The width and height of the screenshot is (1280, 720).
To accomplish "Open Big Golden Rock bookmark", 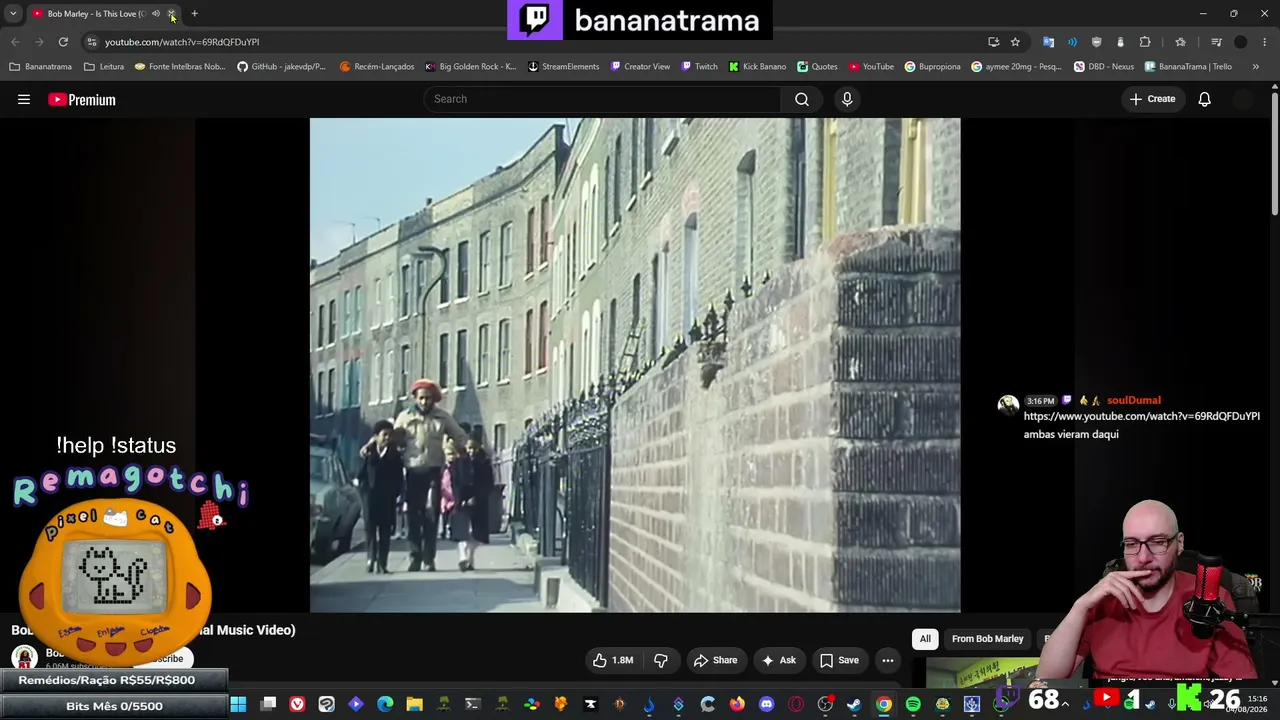I will pyautogui.click(x=470, y=67).
